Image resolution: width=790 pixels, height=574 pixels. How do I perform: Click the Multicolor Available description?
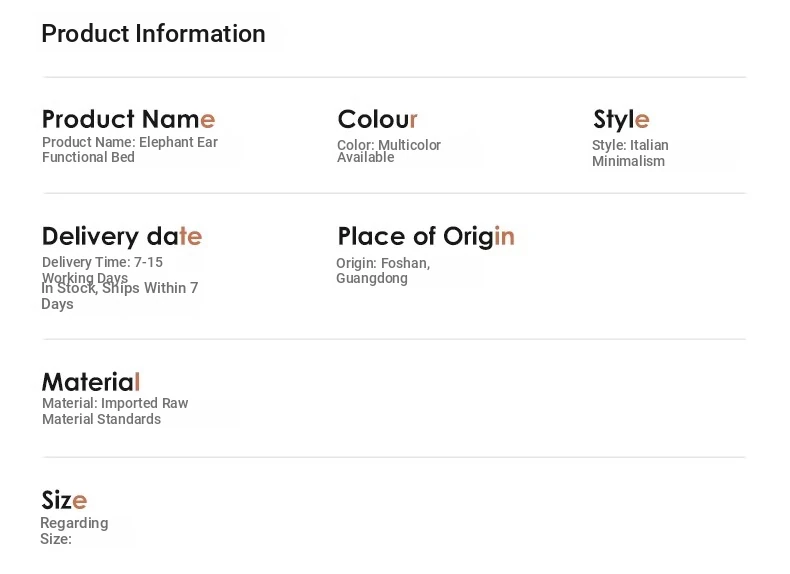[x=389, y=151]
